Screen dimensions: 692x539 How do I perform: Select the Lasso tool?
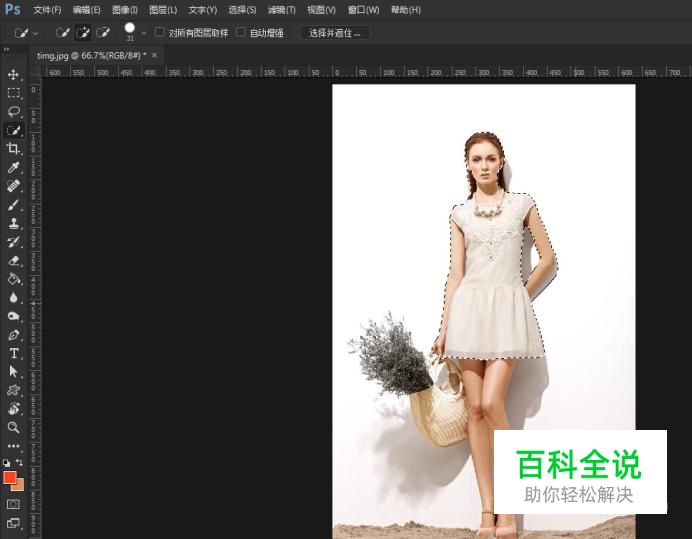13,111
